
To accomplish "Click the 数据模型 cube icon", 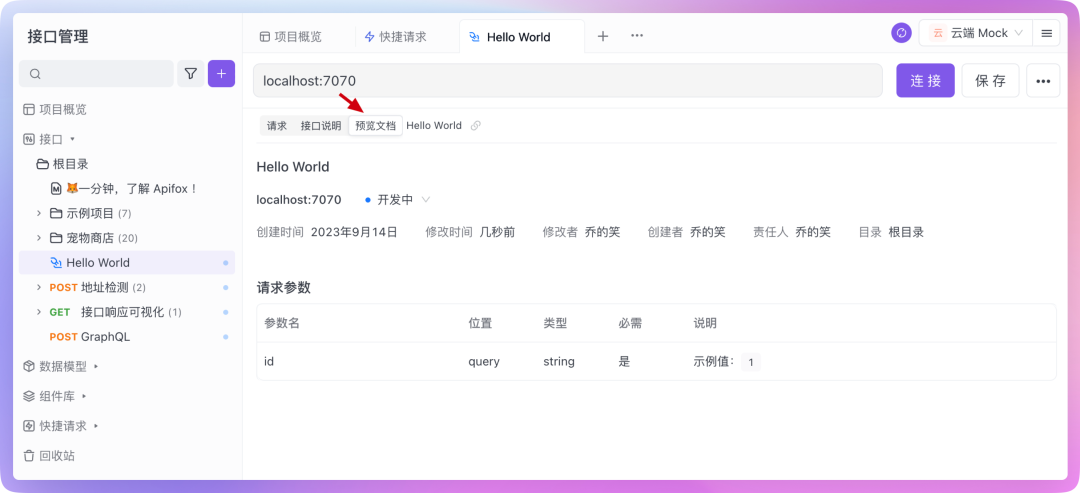I will pyautogui.click(x=29, y=366).
